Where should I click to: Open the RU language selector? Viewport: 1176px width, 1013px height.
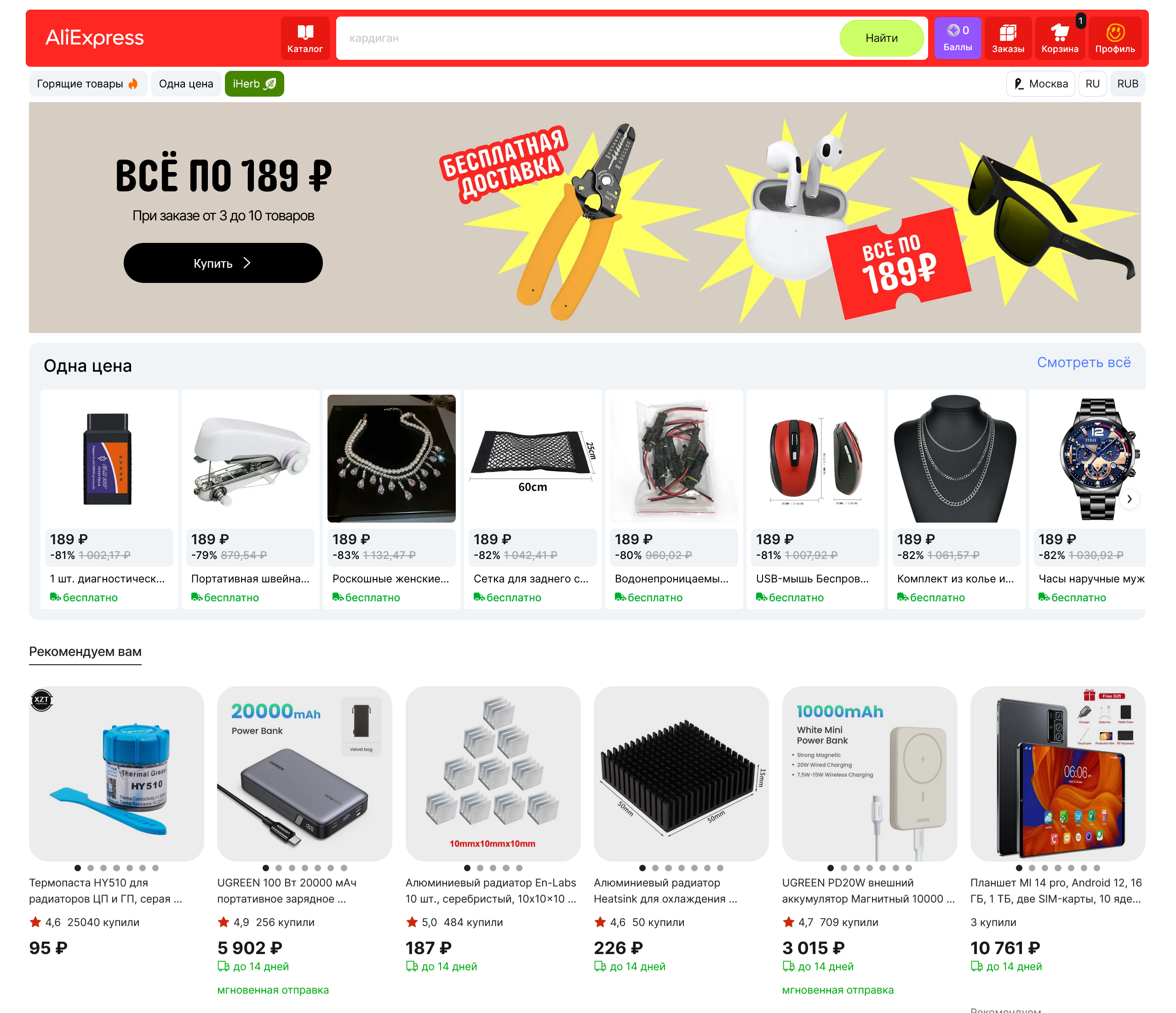(x=1093, y=83)
